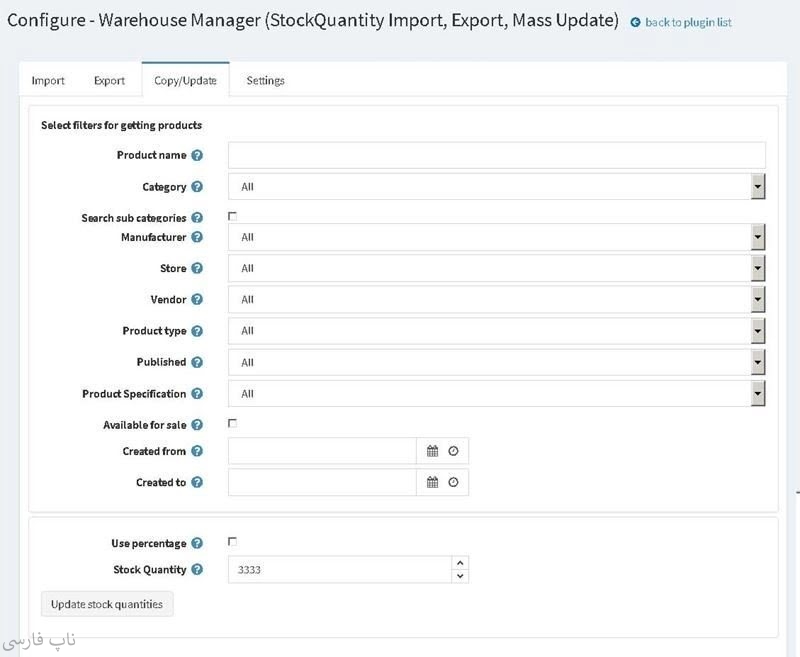The image size is (800, 657).
Task: Open the clock time picker for Created to
Action: (453, 482)
